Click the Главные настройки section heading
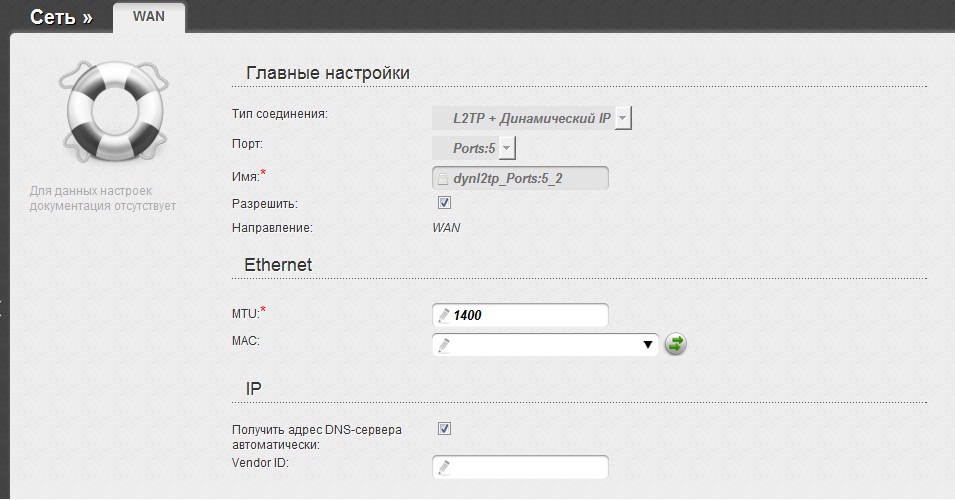Image resolution: width=955 pixels, height=500 pixels. point(327,73)
